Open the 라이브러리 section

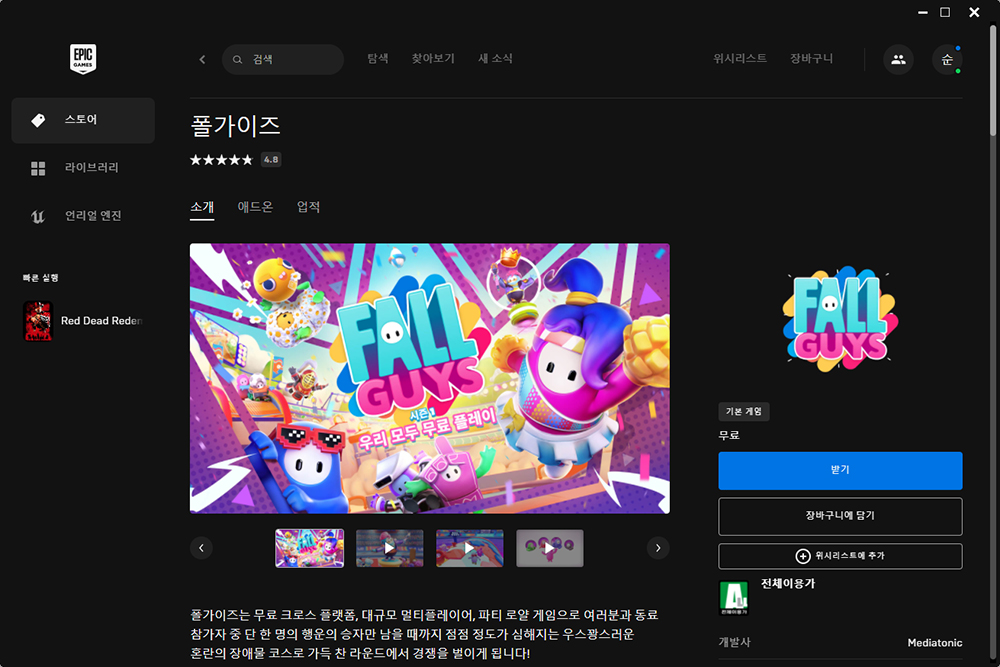[83, 168]
